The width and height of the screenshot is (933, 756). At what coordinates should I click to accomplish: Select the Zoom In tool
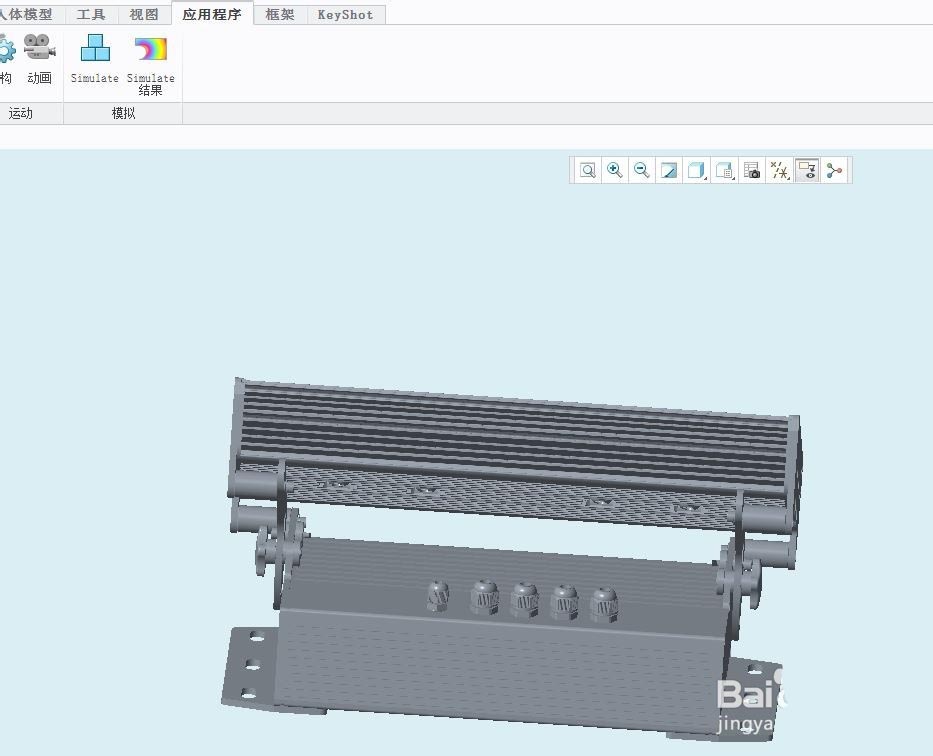tap(614, 170)
